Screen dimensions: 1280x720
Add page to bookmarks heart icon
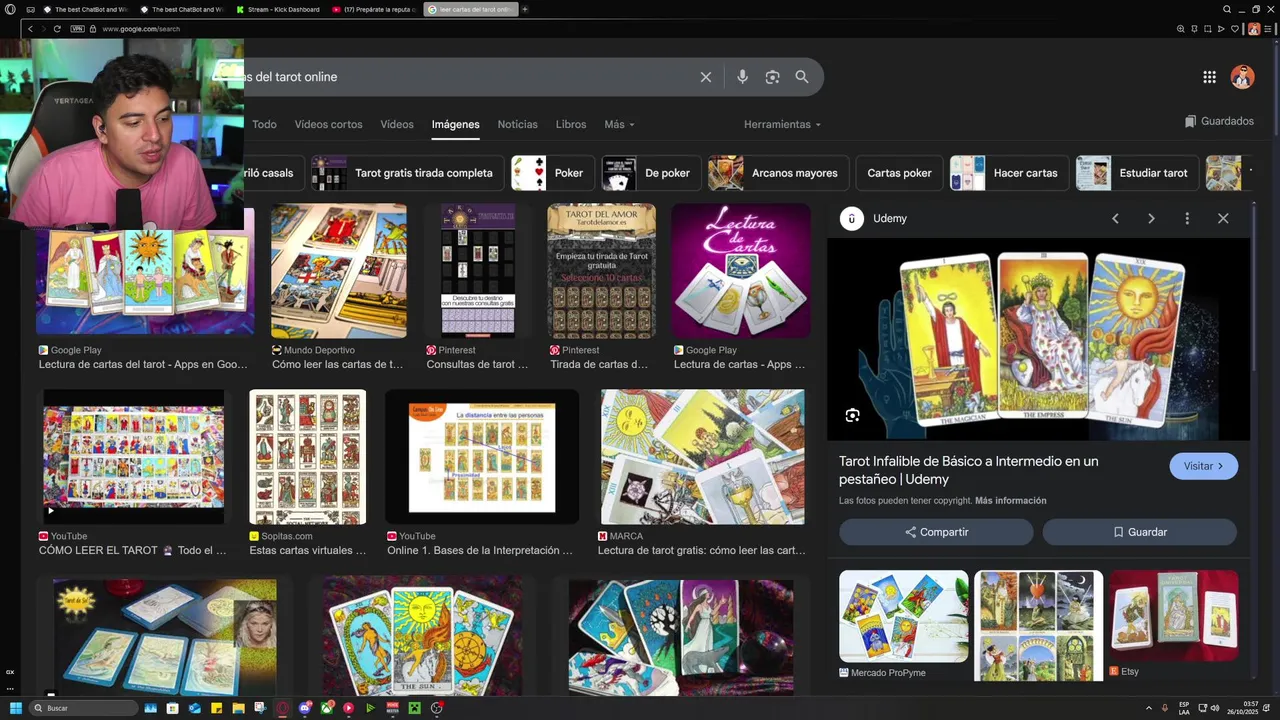1235,29
